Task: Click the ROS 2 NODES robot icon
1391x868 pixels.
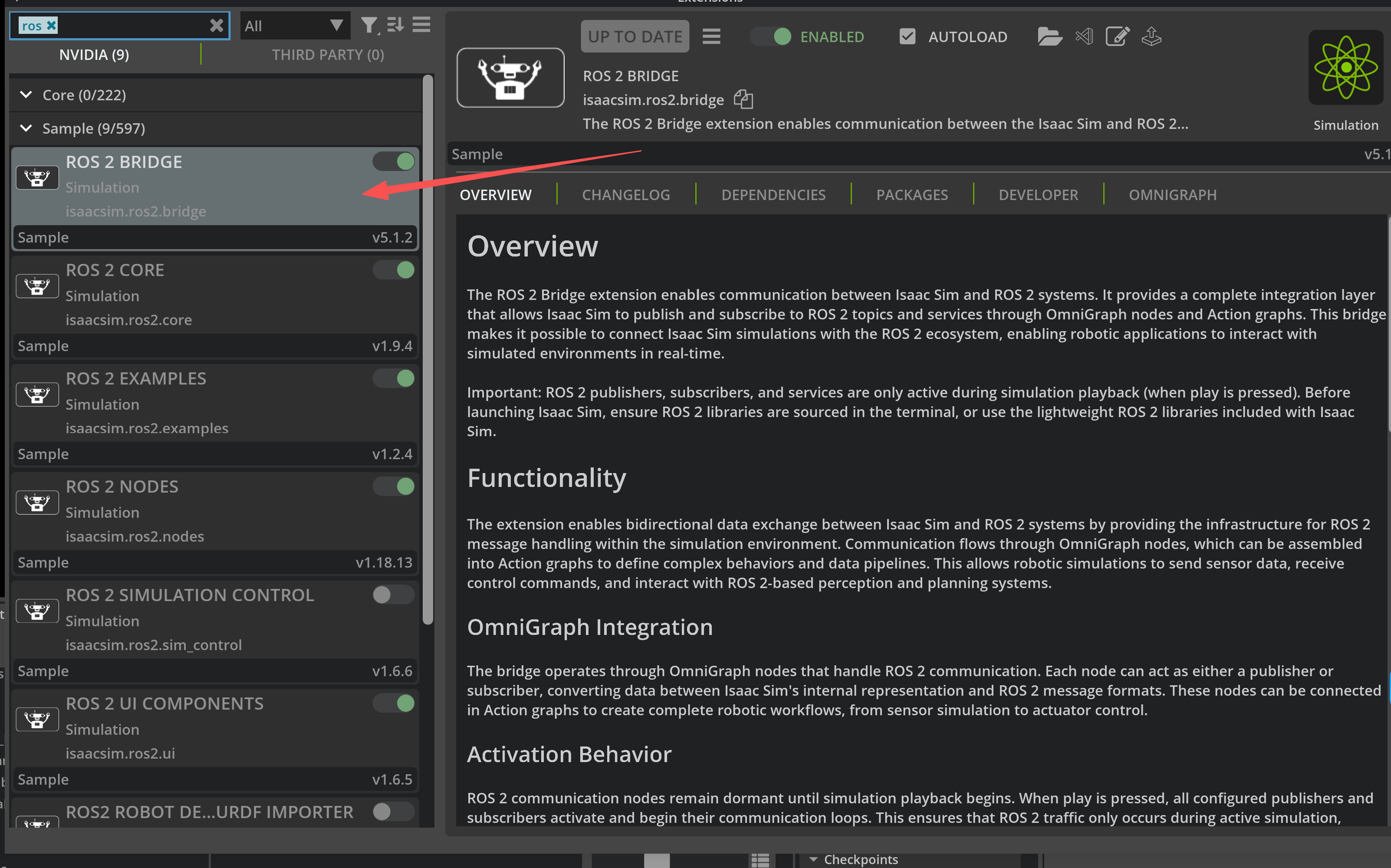Action: (37, 503)
